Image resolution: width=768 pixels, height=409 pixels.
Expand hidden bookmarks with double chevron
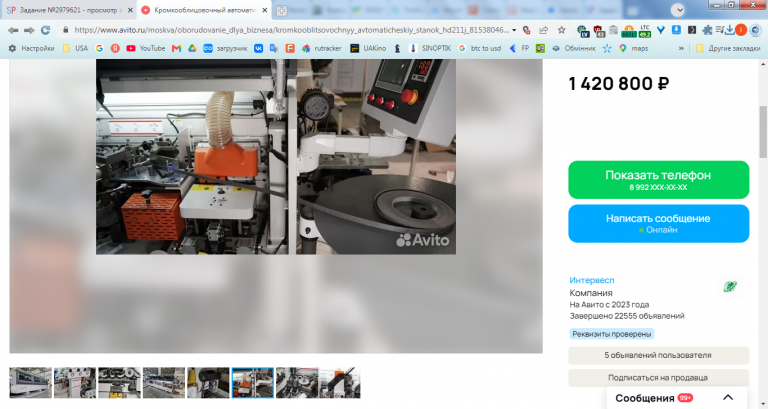click(681, 48)
